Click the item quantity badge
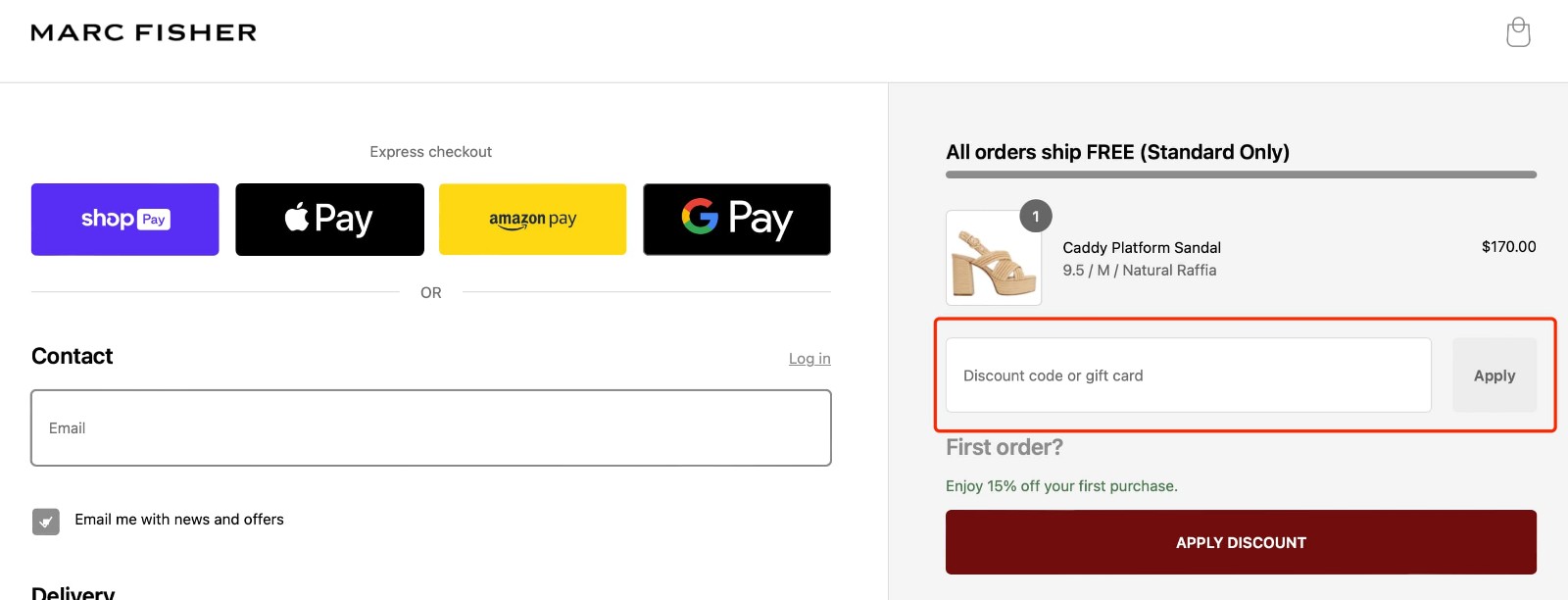 coord(1036,218)
